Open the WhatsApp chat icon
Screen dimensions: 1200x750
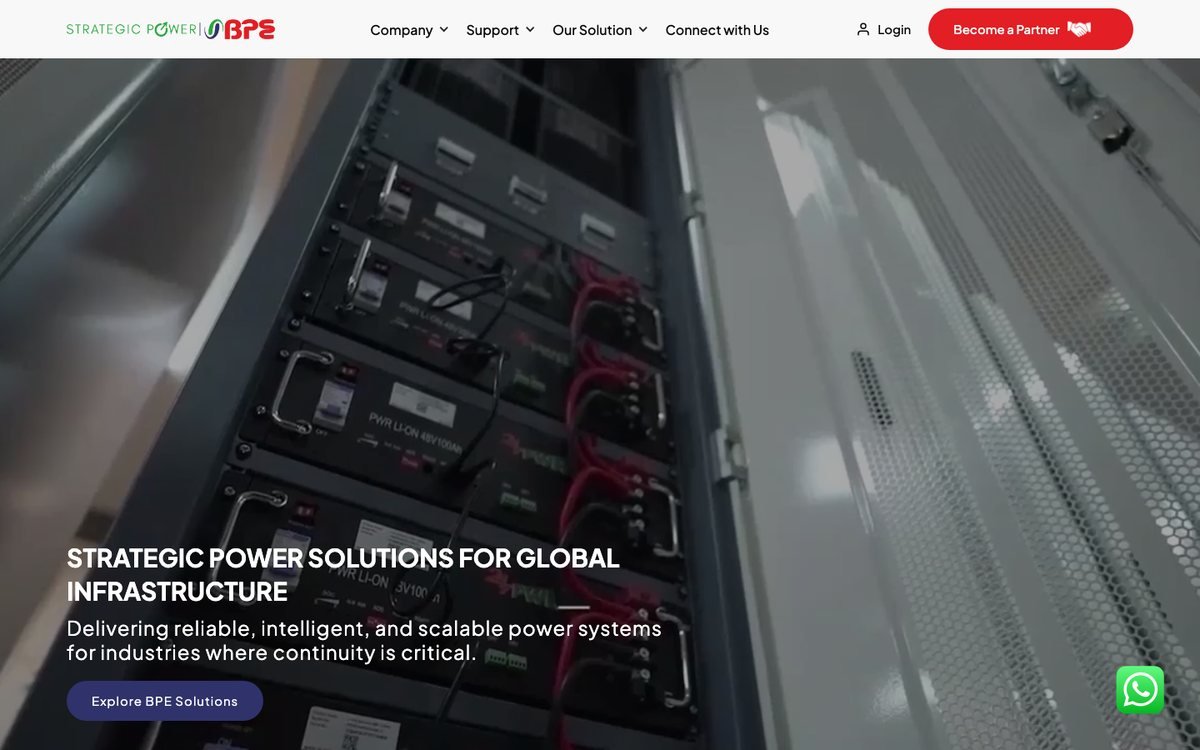click(1140, 690)
